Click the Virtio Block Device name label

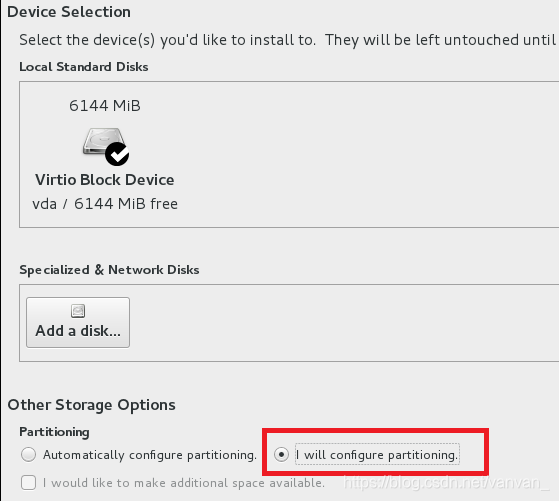104,180
